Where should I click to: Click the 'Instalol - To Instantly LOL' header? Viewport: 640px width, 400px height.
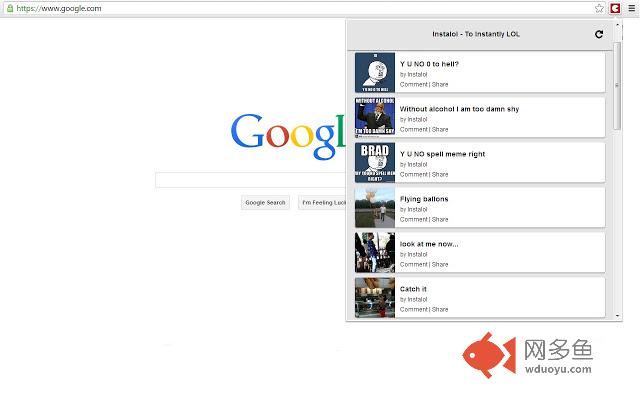pyautogui.click(x=476, y=34)
